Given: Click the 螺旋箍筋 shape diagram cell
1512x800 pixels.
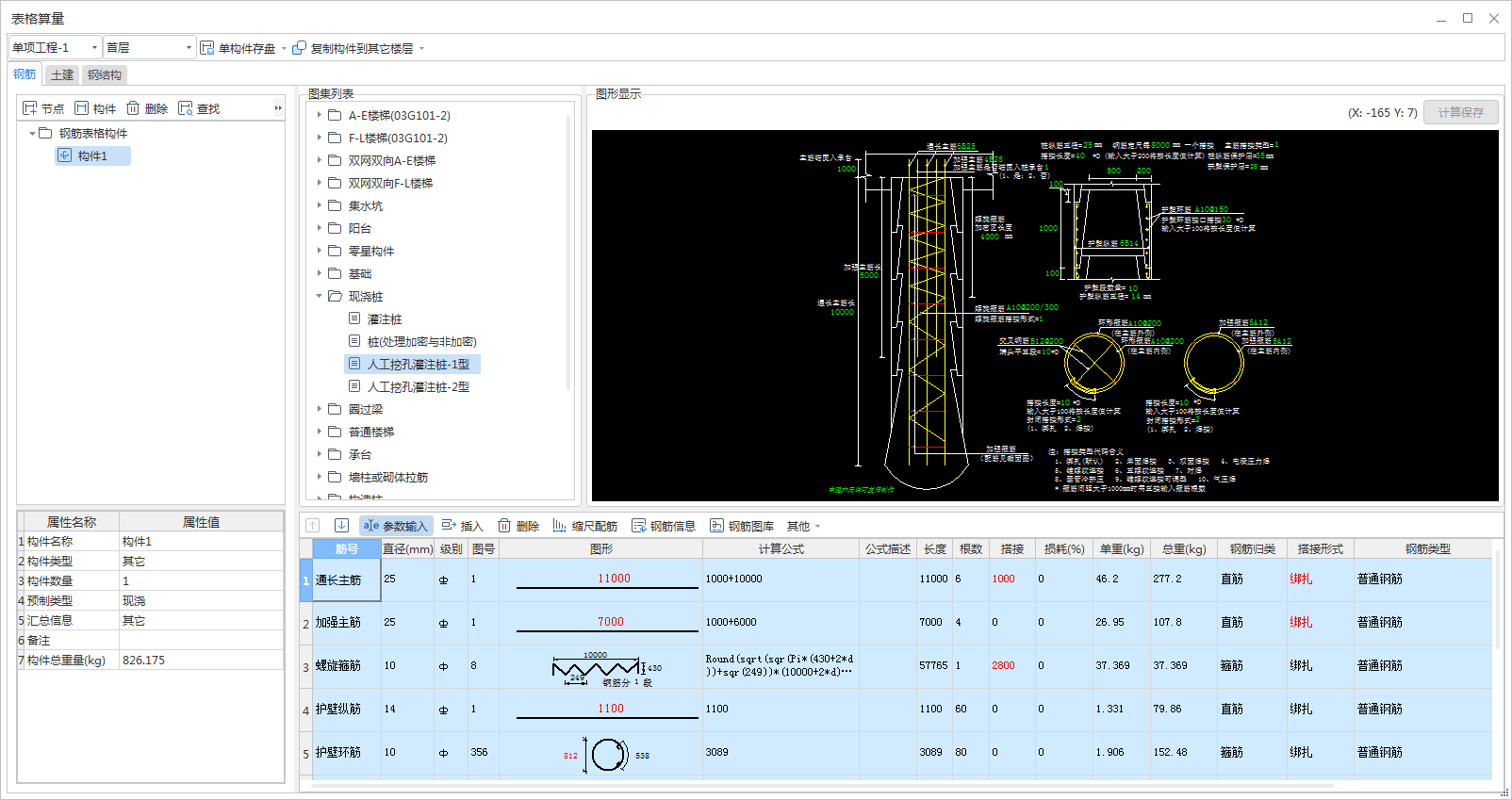Looking at the screenshot, I should click(601, 666).
